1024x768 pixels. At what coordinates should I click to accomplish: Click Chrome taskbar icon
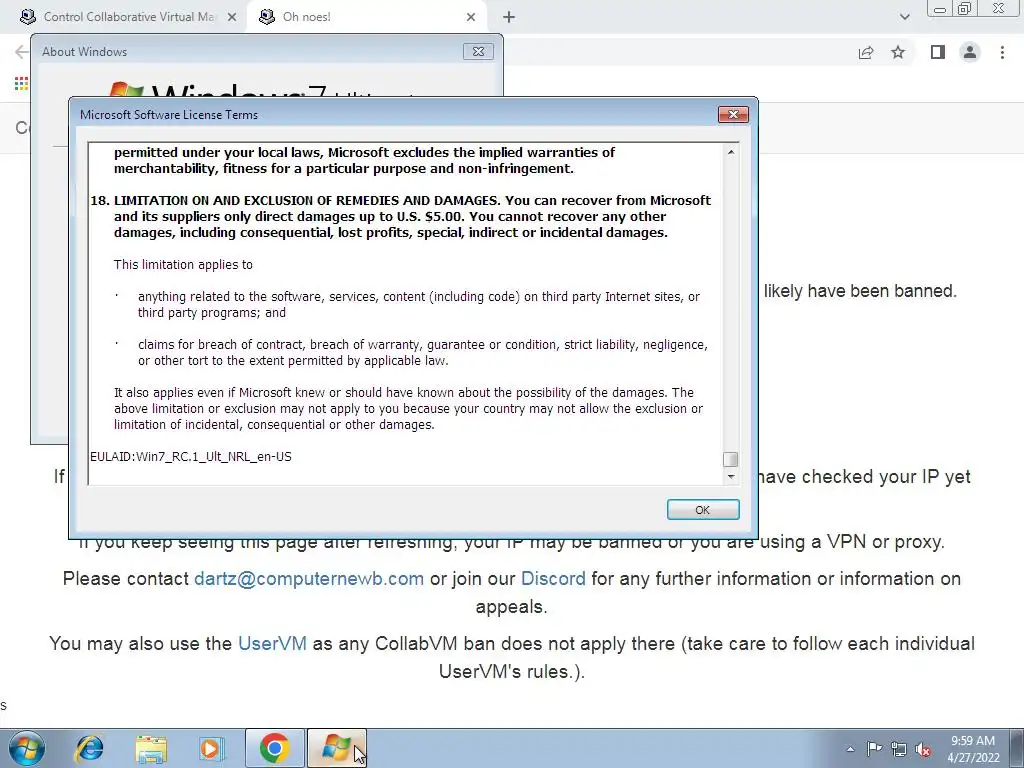[275, 748]
